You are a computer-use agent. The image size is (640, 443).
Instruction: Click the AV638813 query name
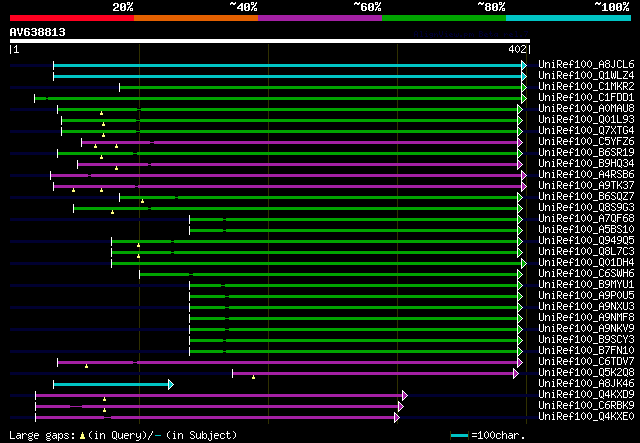click(38, 32)
